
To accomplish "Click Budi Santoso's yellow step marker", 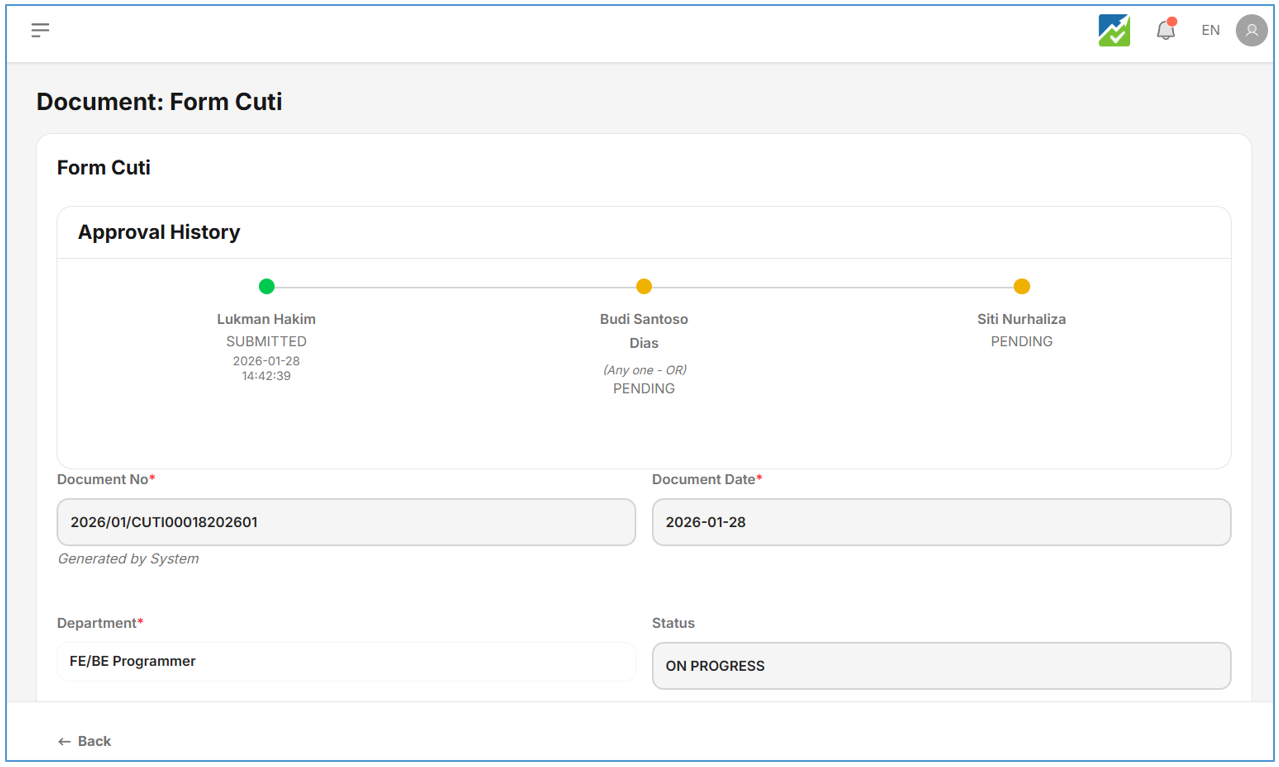I will (x=644, y=287).
